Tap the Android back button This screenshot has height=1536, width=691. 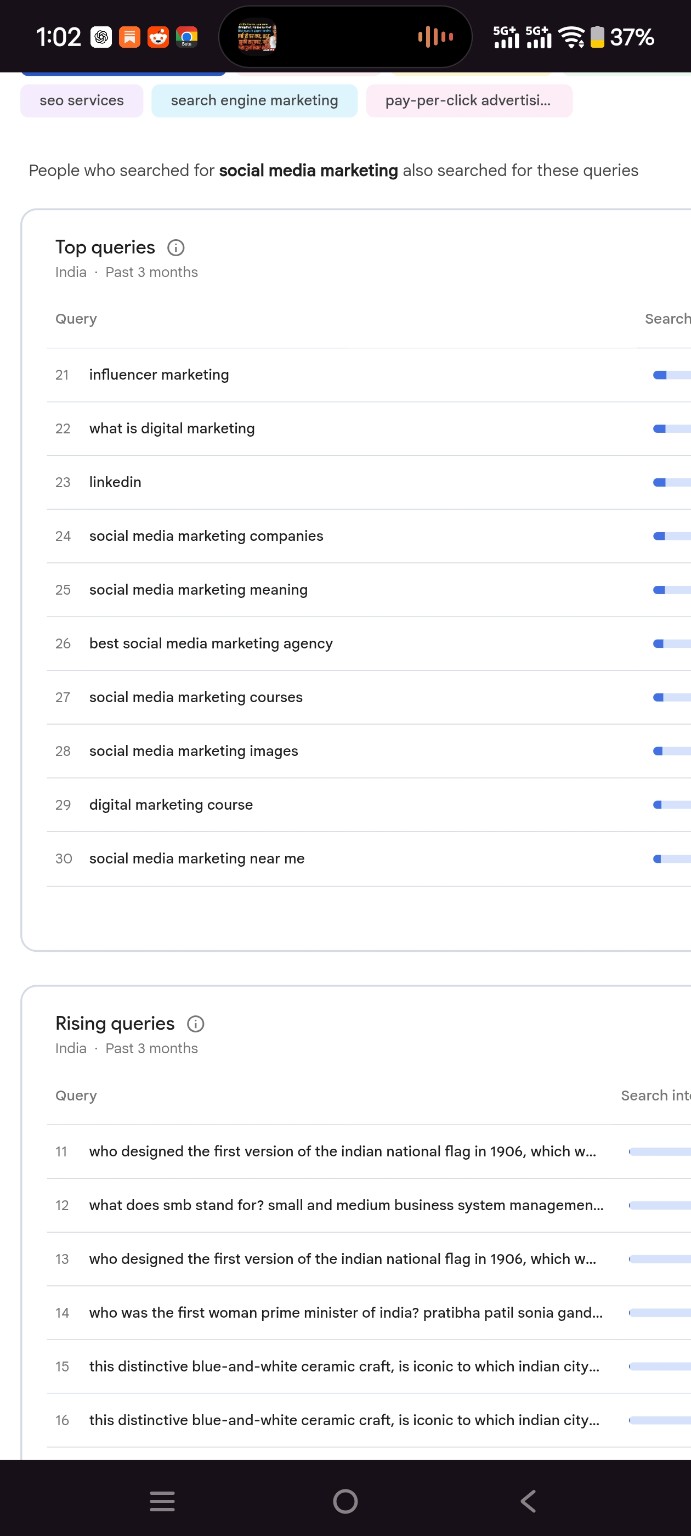tap(529, 1501)
